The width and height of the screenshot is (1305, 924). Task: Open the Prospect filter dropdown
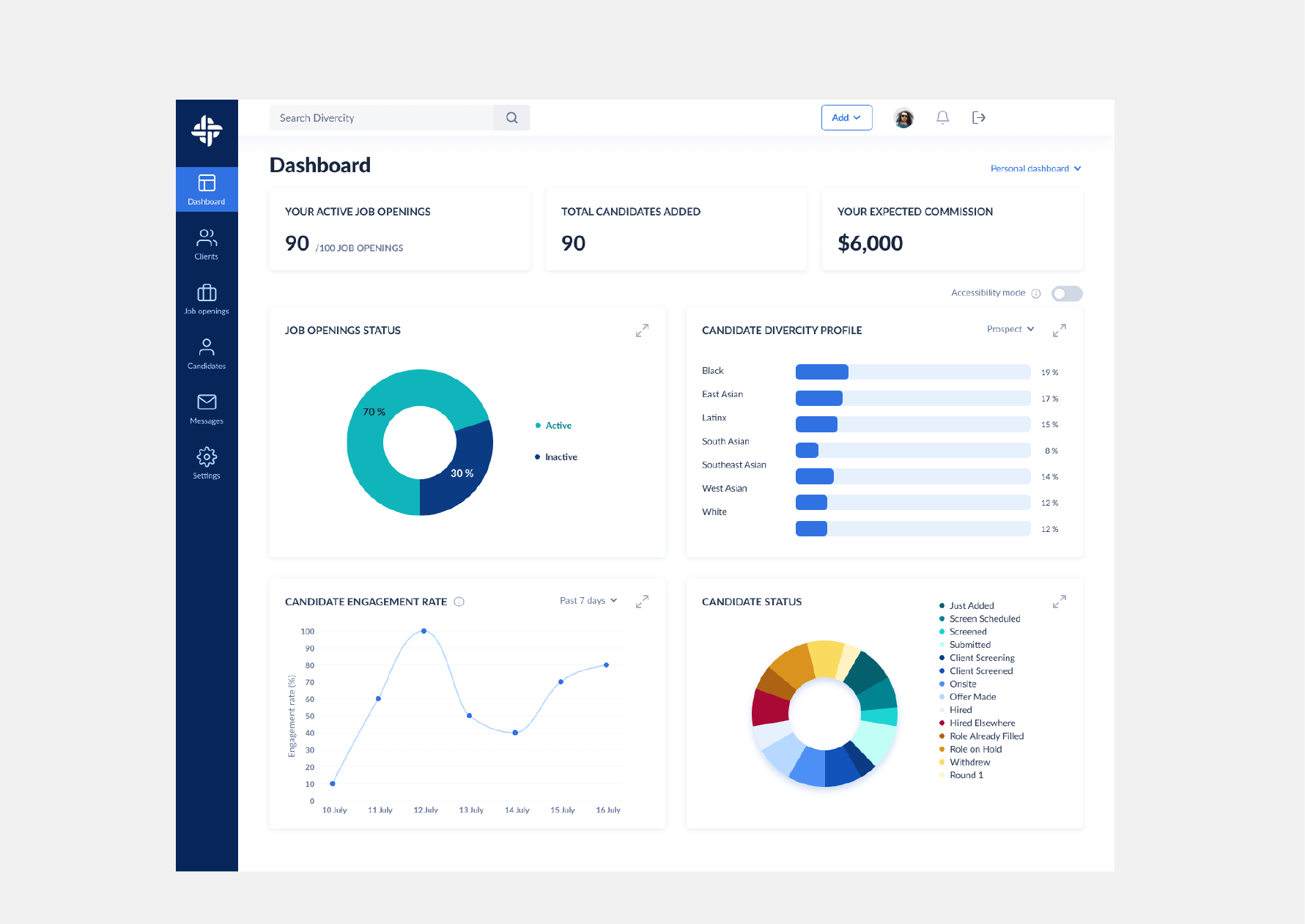point(1010,329)
